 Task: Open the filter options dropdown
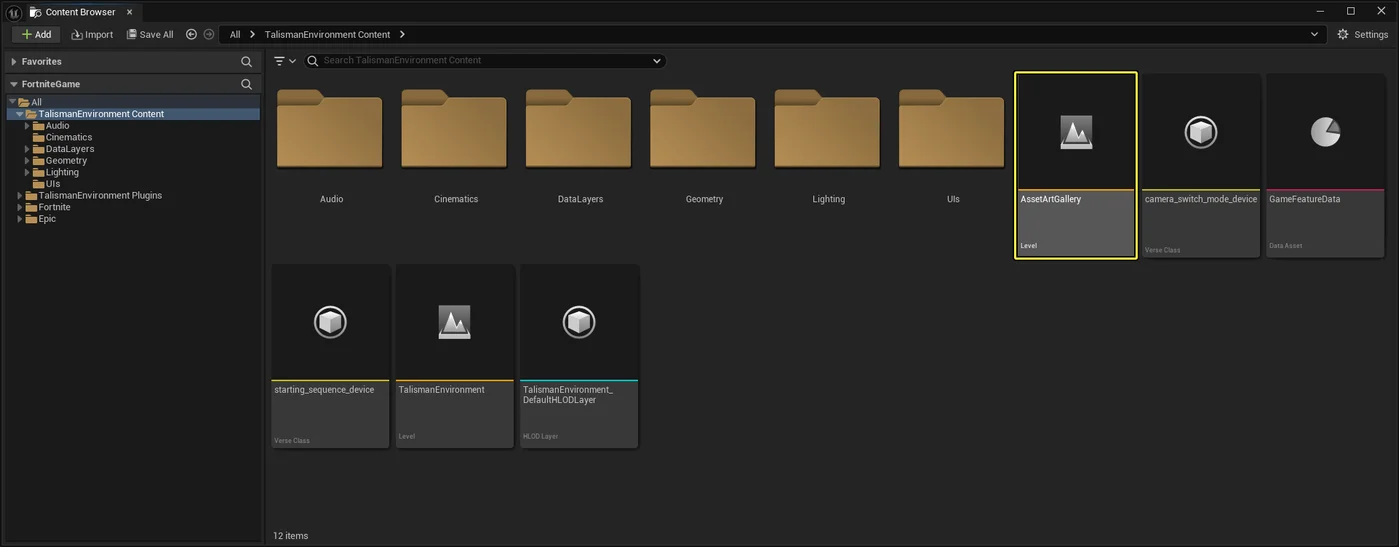click(285, 61)
